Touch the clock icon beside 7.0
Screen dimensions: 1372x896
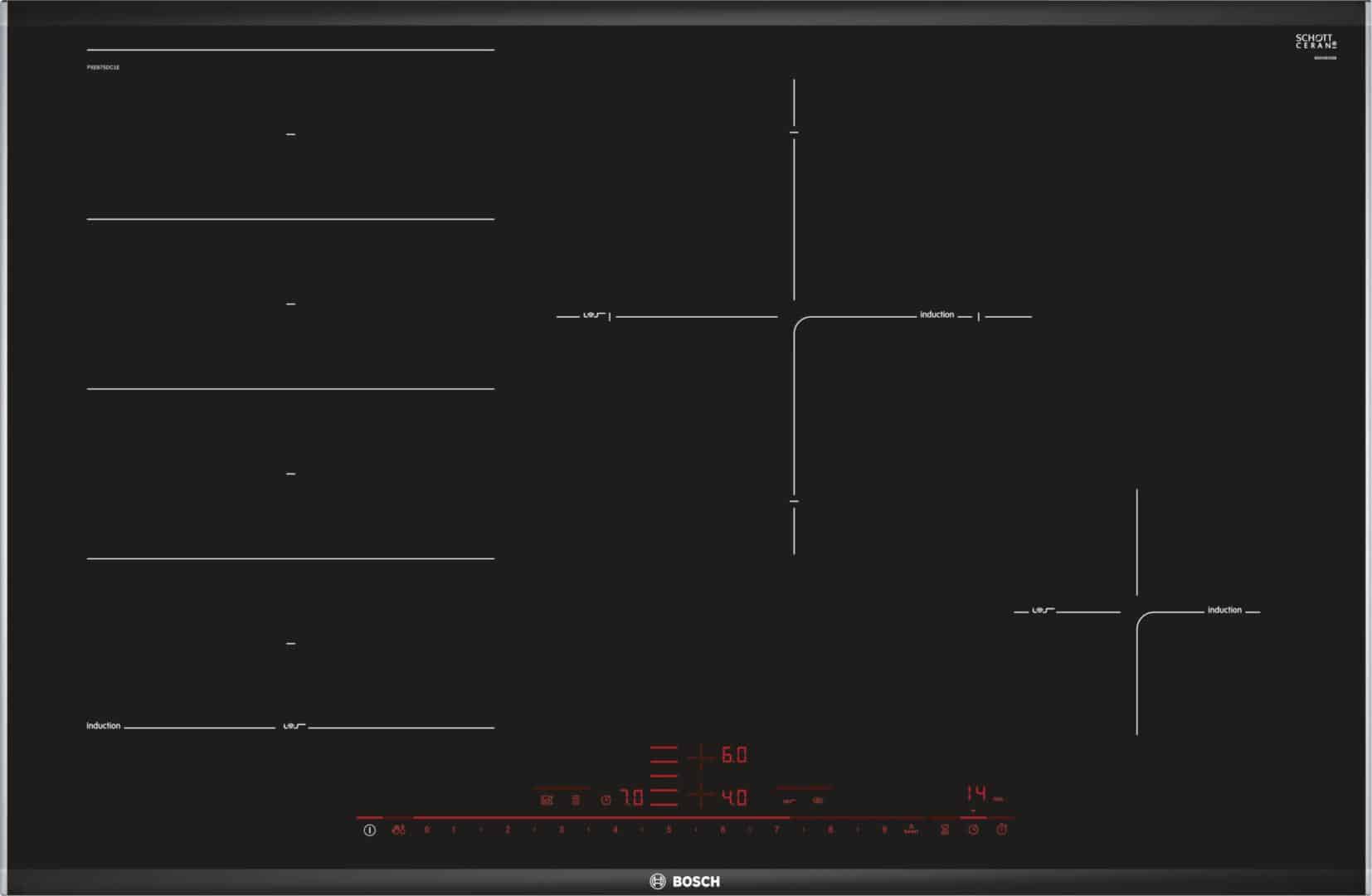click(606, 800)
